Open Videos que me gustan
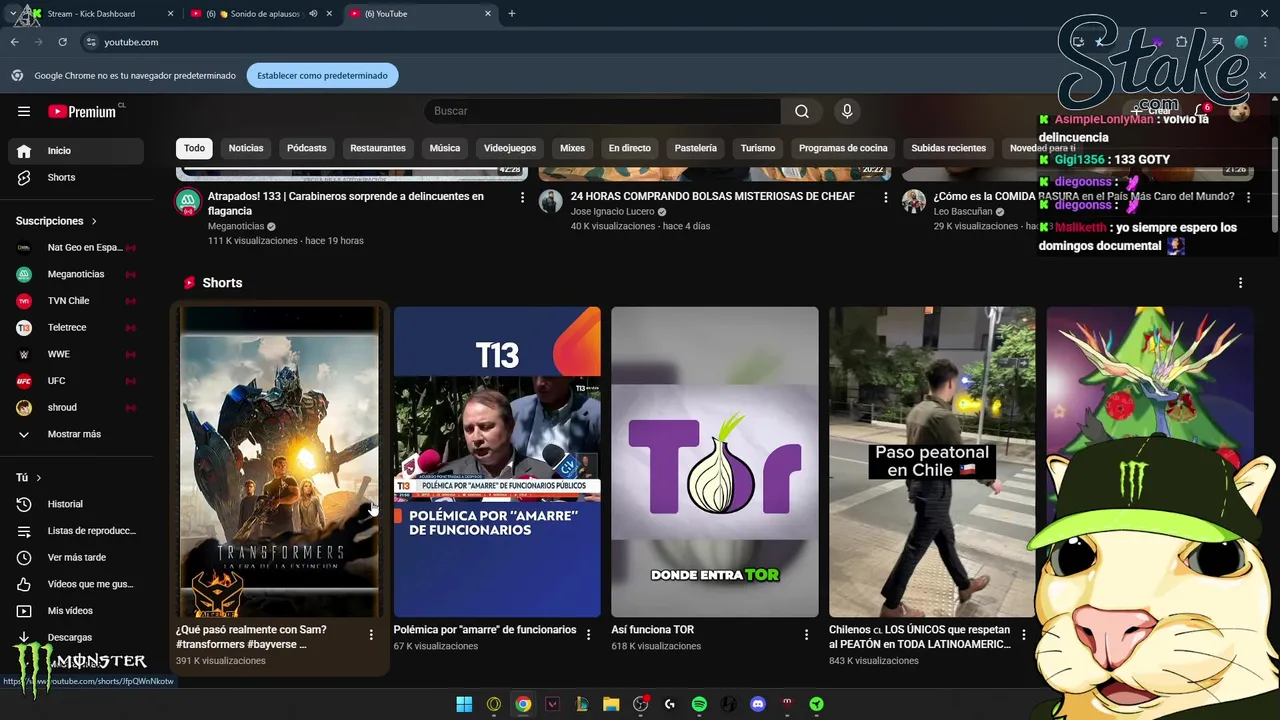This screenshot has width=1280, height=720. (76, 584)
